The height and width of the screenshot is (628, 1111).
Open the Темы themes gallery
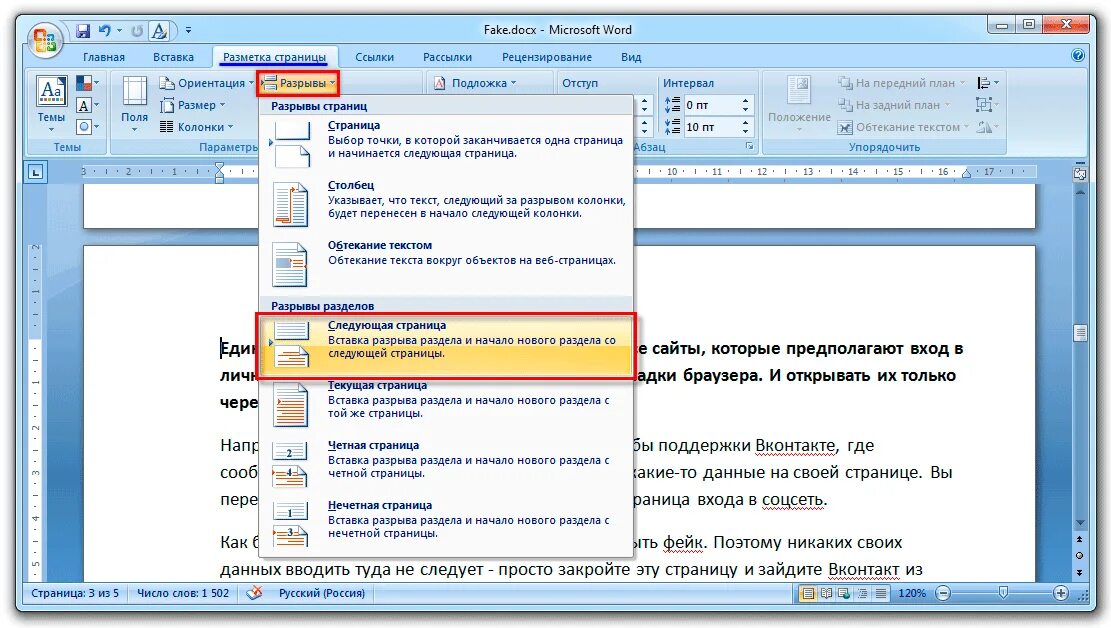click(x=52, y=104)
